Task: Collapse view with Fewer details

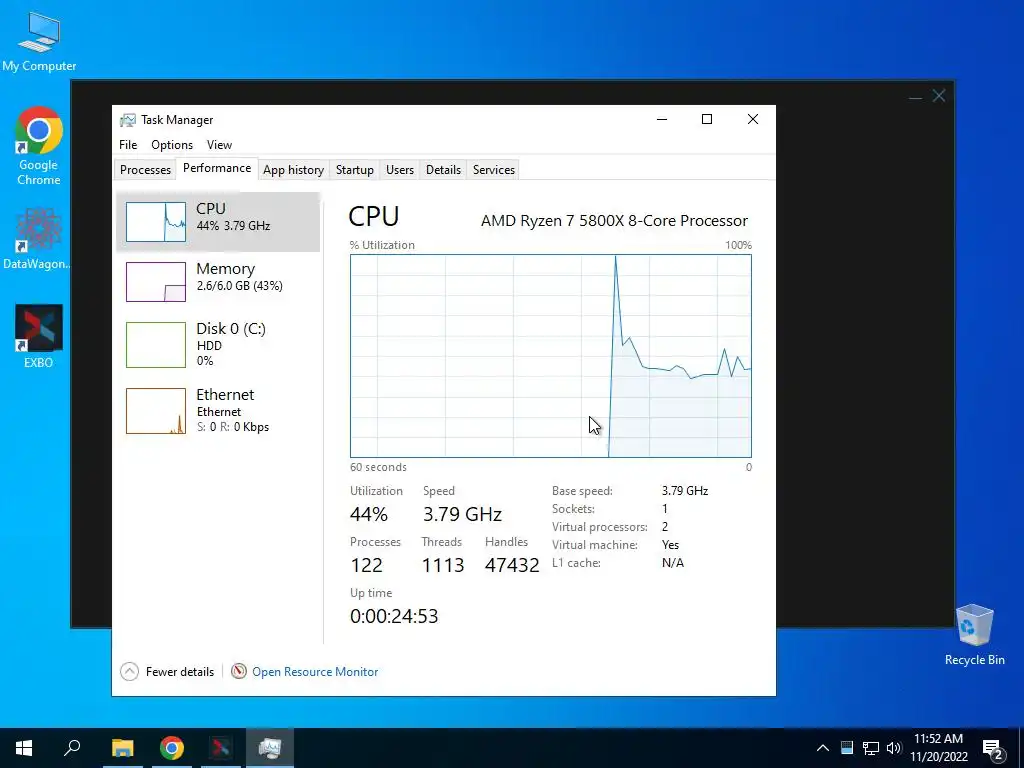Action: point(167,672)
